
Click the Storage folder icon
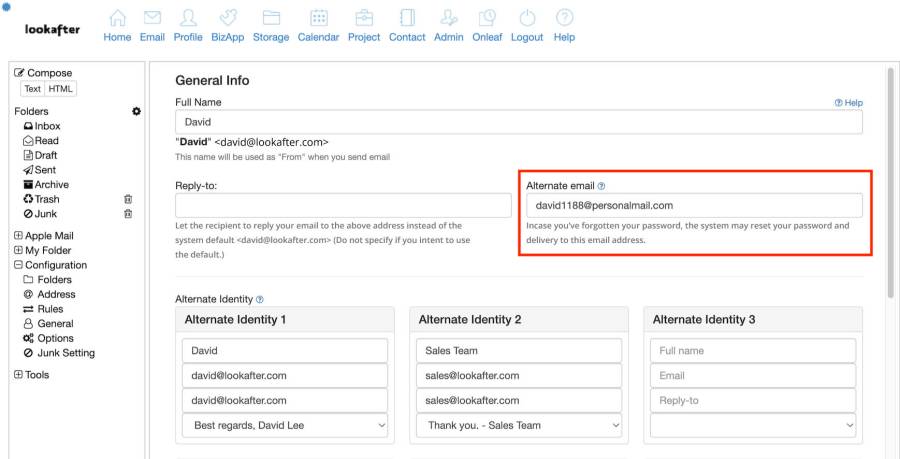click(271, 19)
